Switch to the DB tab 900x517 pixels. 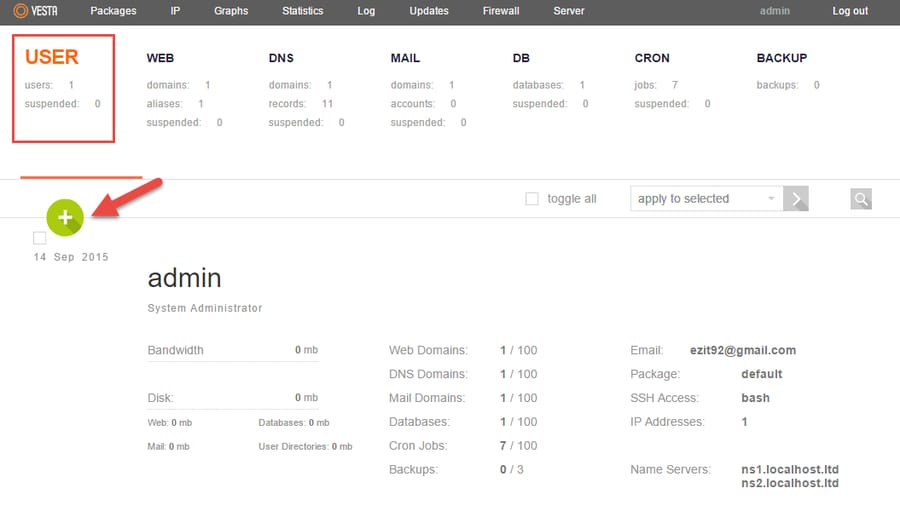point(521,58)
